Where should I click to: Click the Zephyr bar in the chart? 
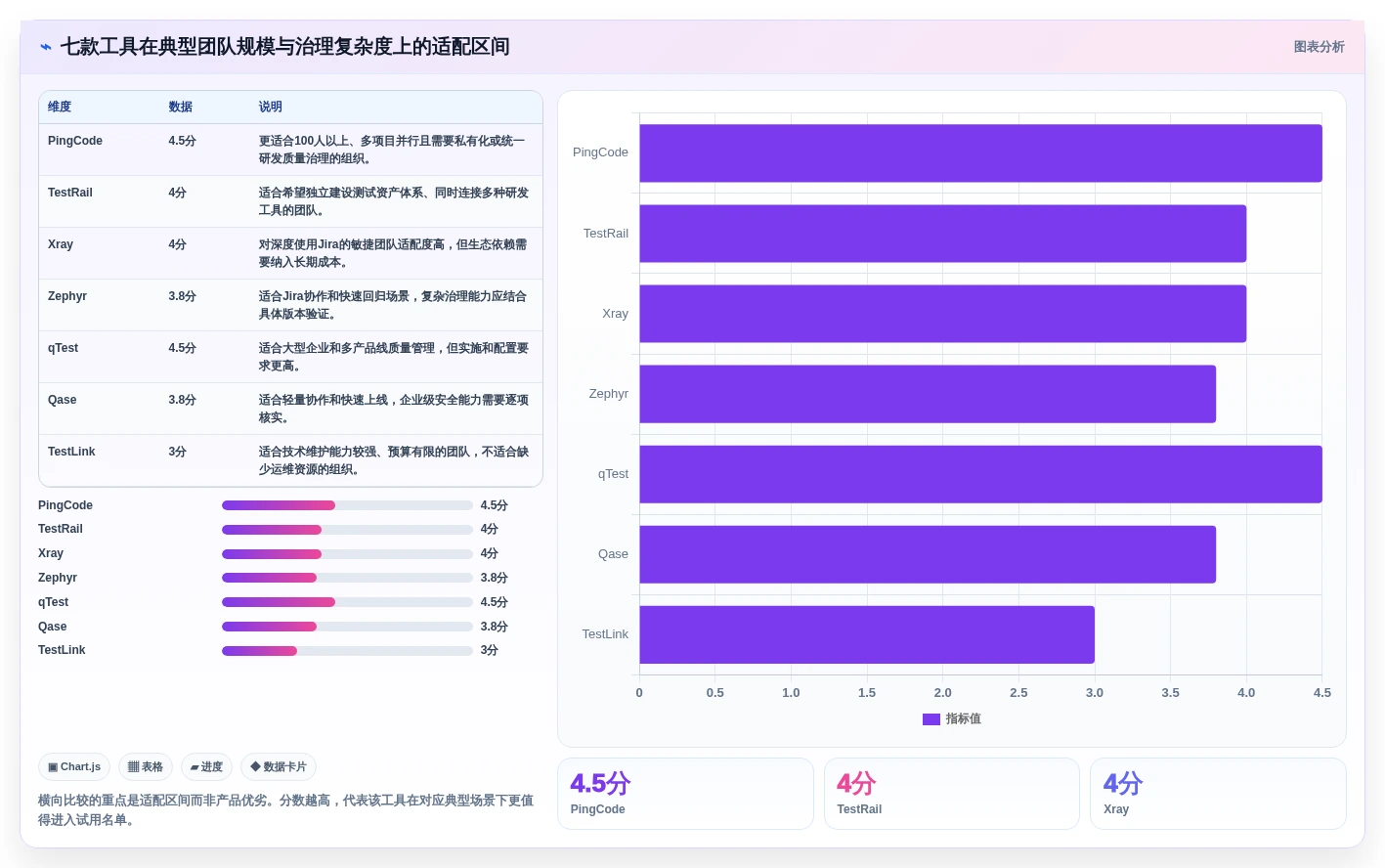pyautogui.click(x=928, y=394)
